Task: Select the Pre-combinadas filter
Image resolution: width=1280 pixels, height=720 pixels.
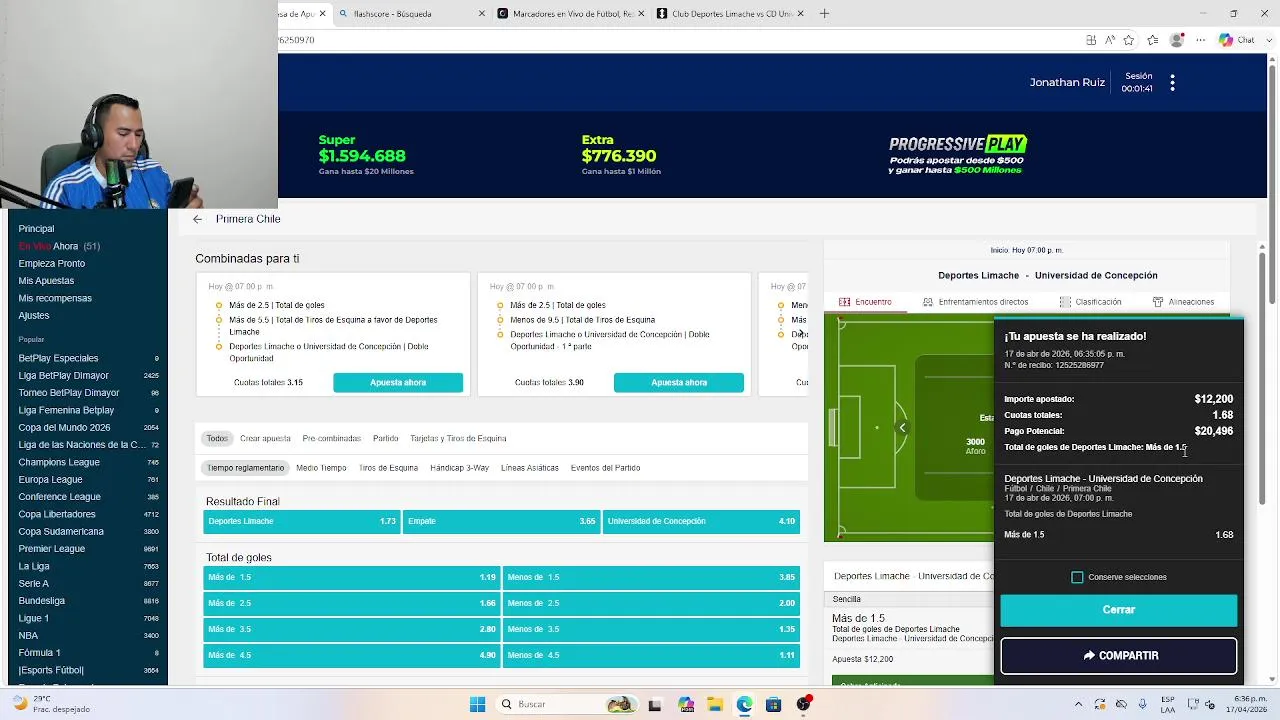Action: 331,438
